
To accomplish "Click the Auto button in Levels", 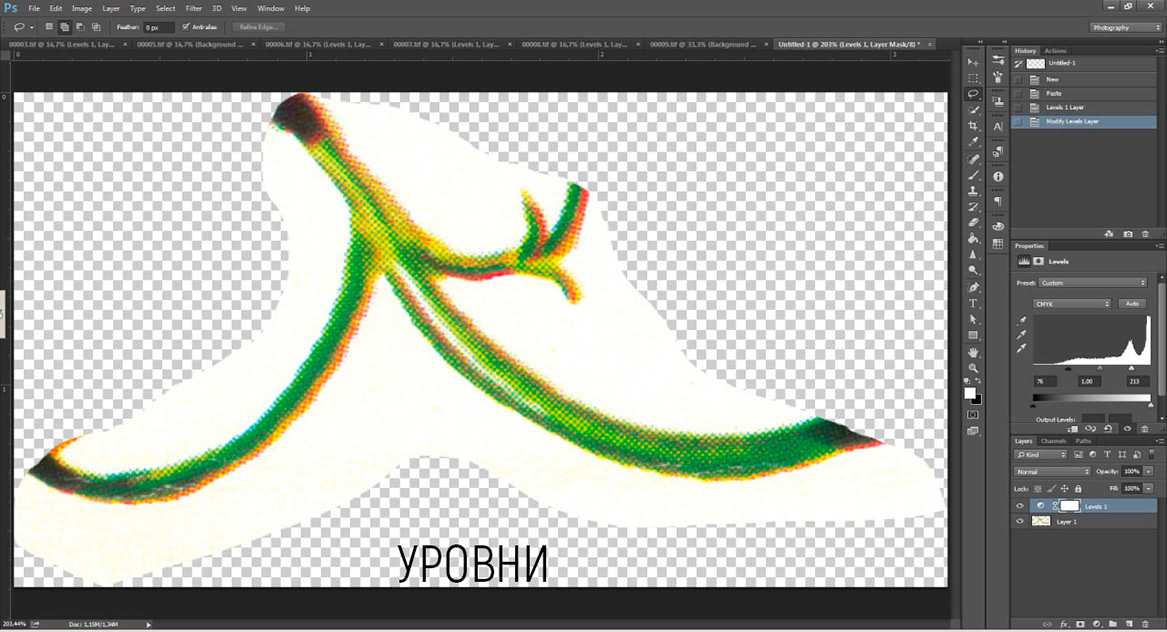I will coord(1132,304).
